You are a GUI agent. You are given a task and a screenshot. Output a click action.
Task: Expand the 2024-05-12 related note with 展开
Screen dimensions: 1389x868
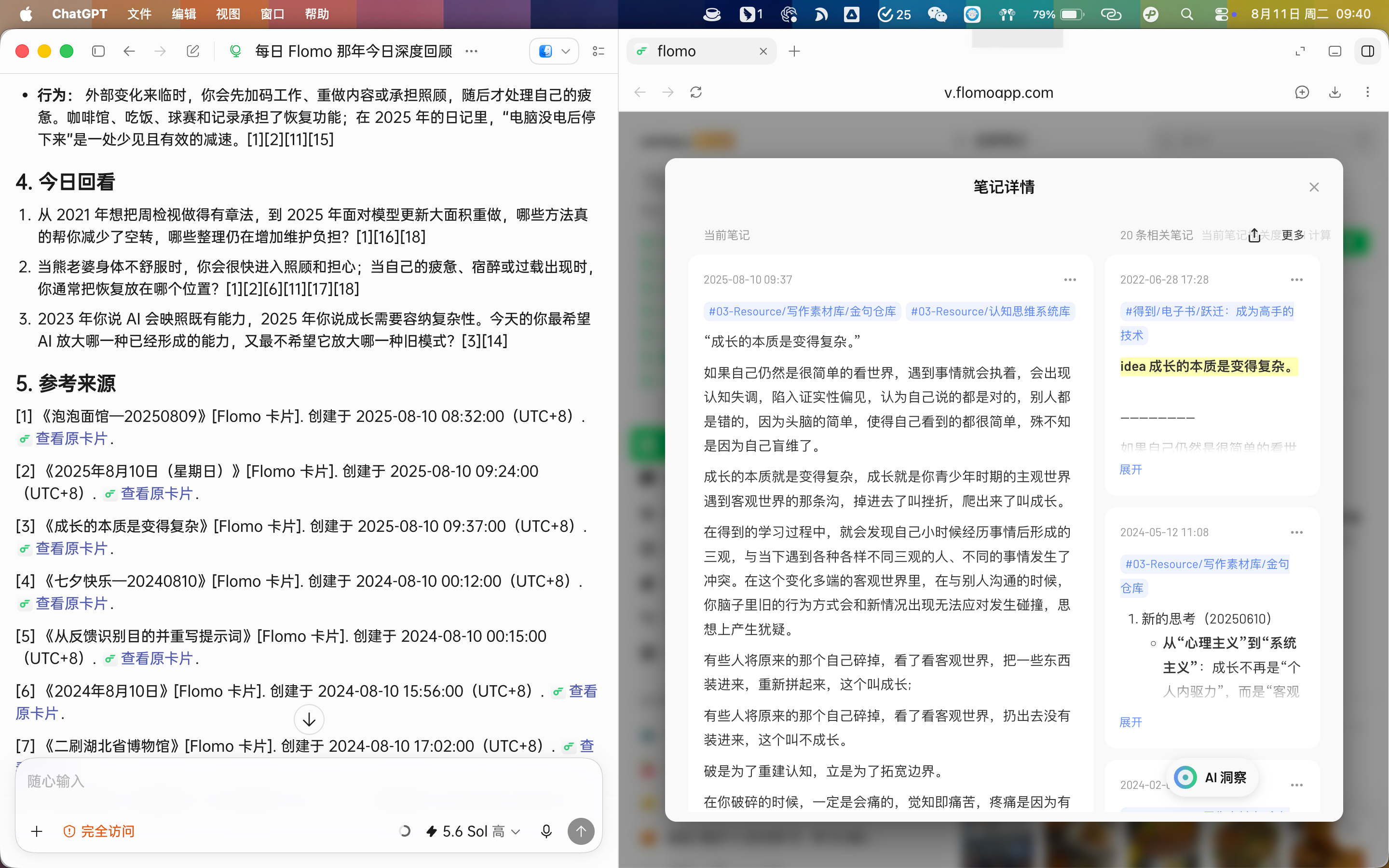point(1130,722)
